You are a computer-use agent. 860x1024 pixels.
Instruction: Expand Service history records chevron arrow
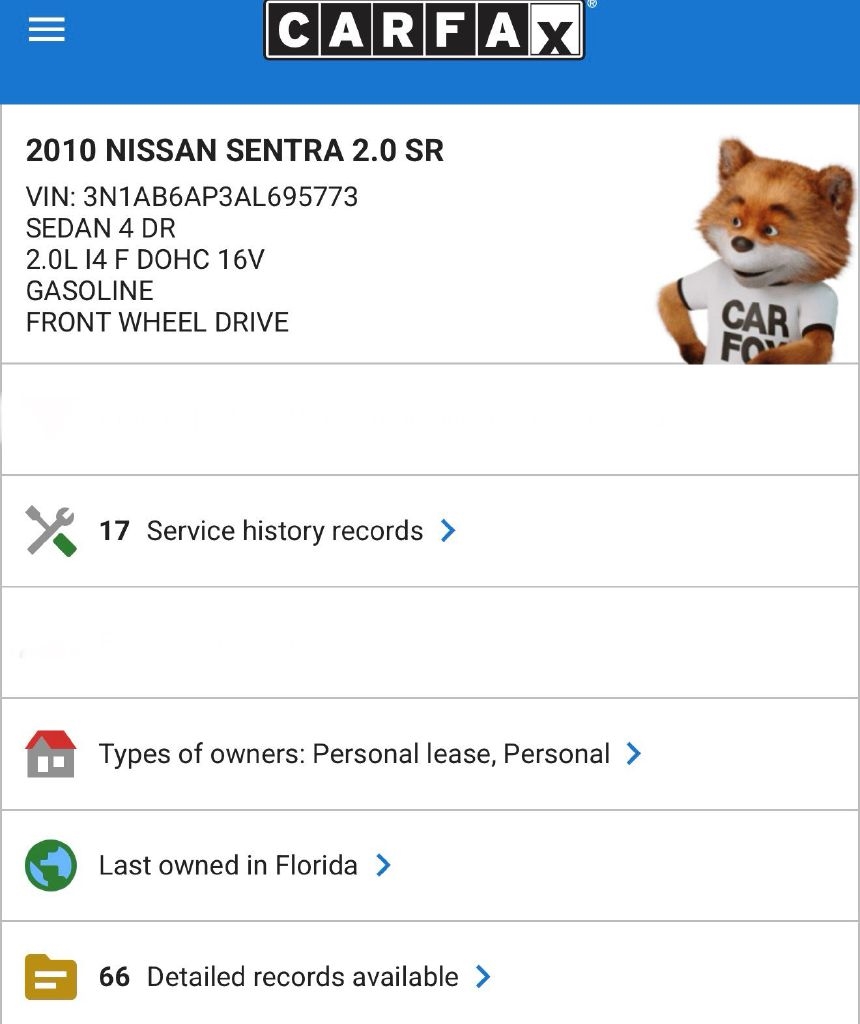click(448, 531)
